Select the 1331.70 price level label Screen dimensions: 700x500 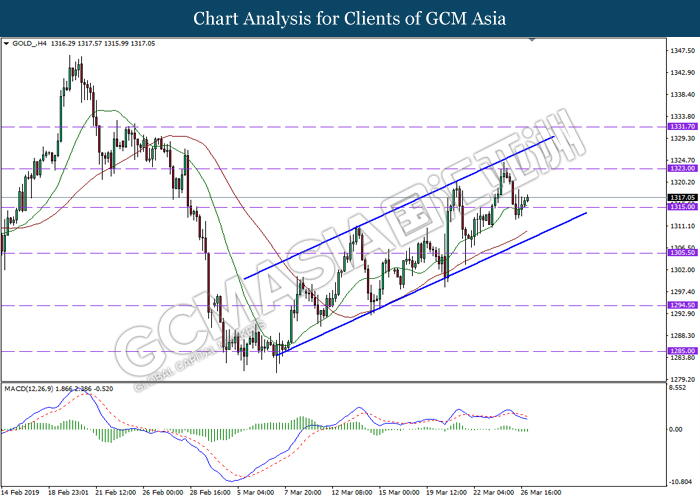pos(682,127)
